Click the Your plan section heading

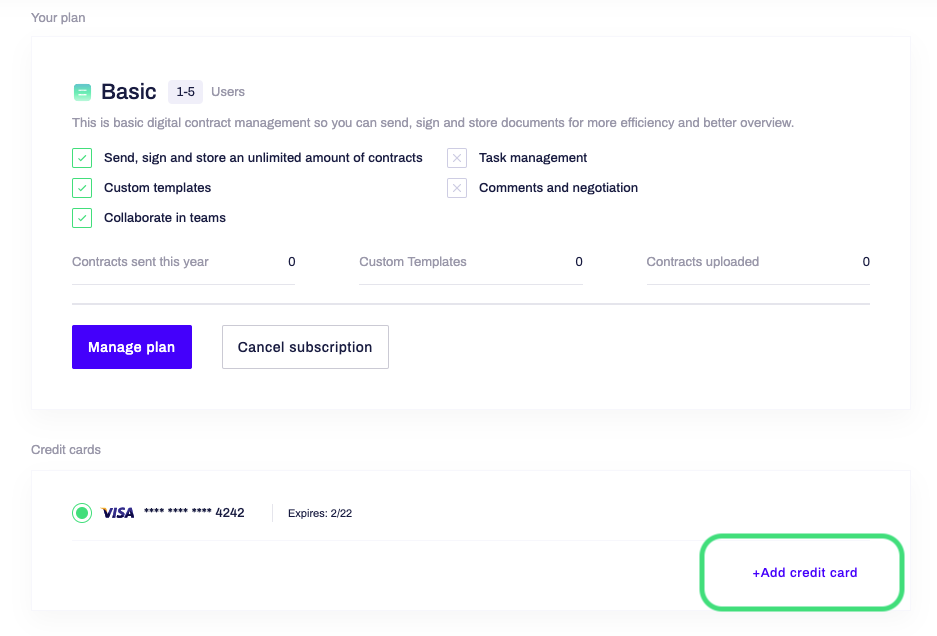58,18
